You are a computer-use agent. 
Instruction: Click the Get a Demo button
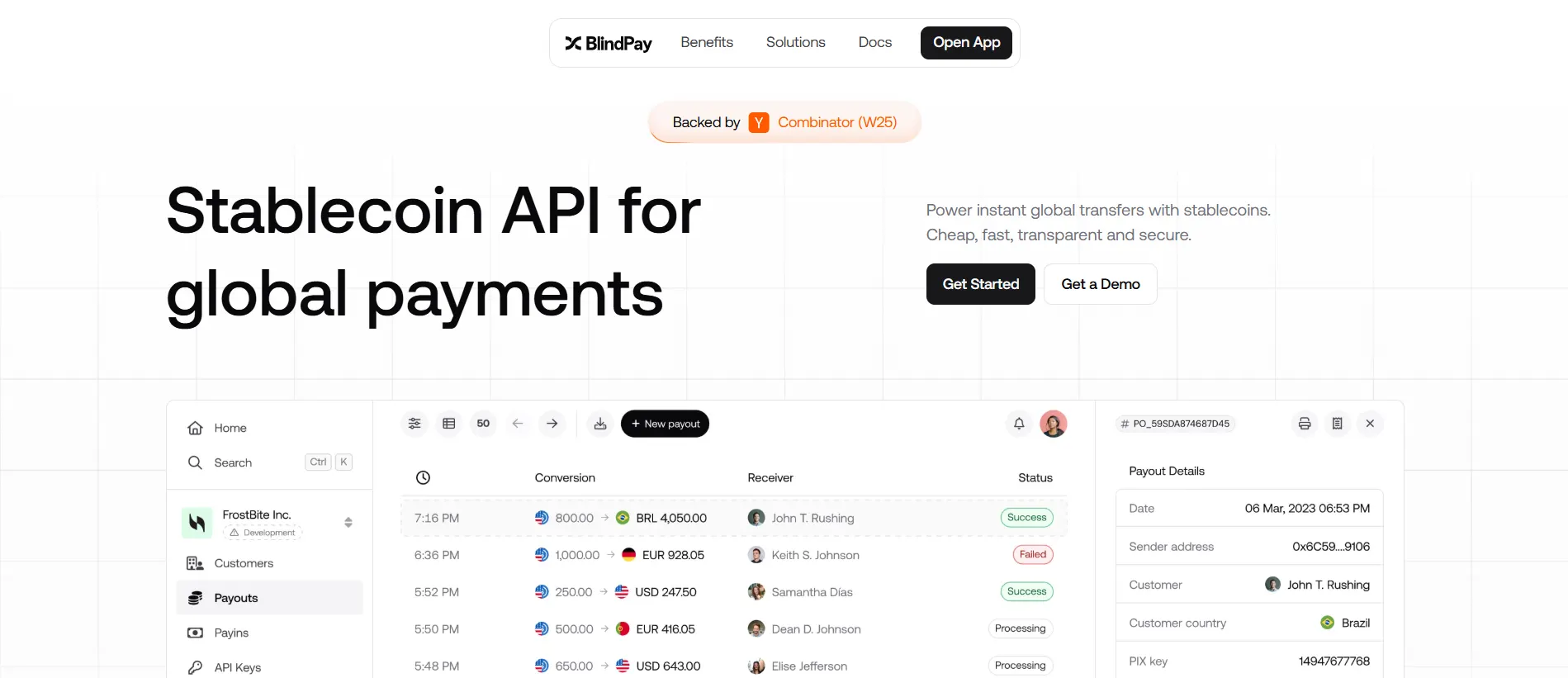(x=1100, y=284)
